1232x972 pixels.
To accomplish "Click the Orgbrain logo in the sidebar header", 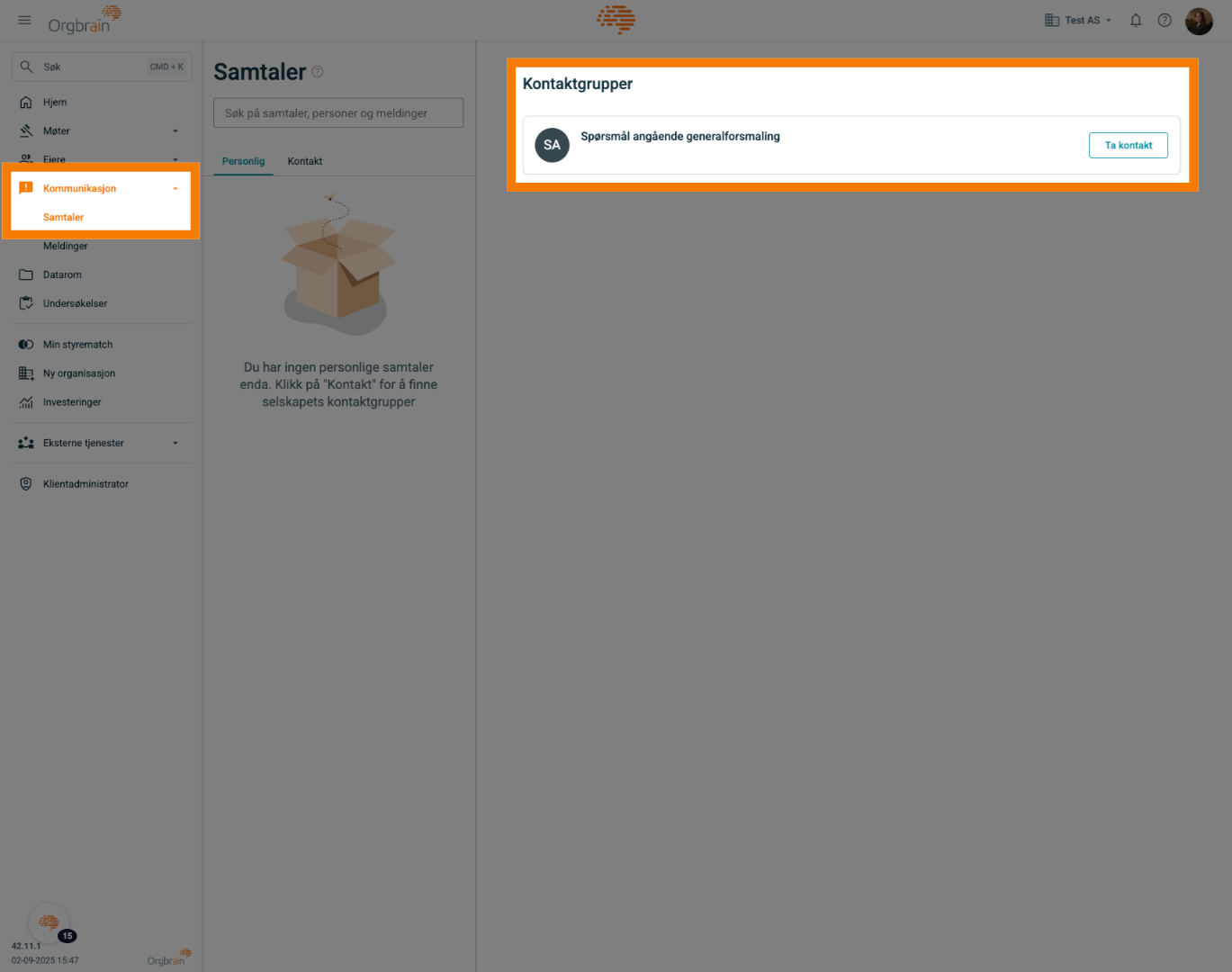I will point(85,20).
